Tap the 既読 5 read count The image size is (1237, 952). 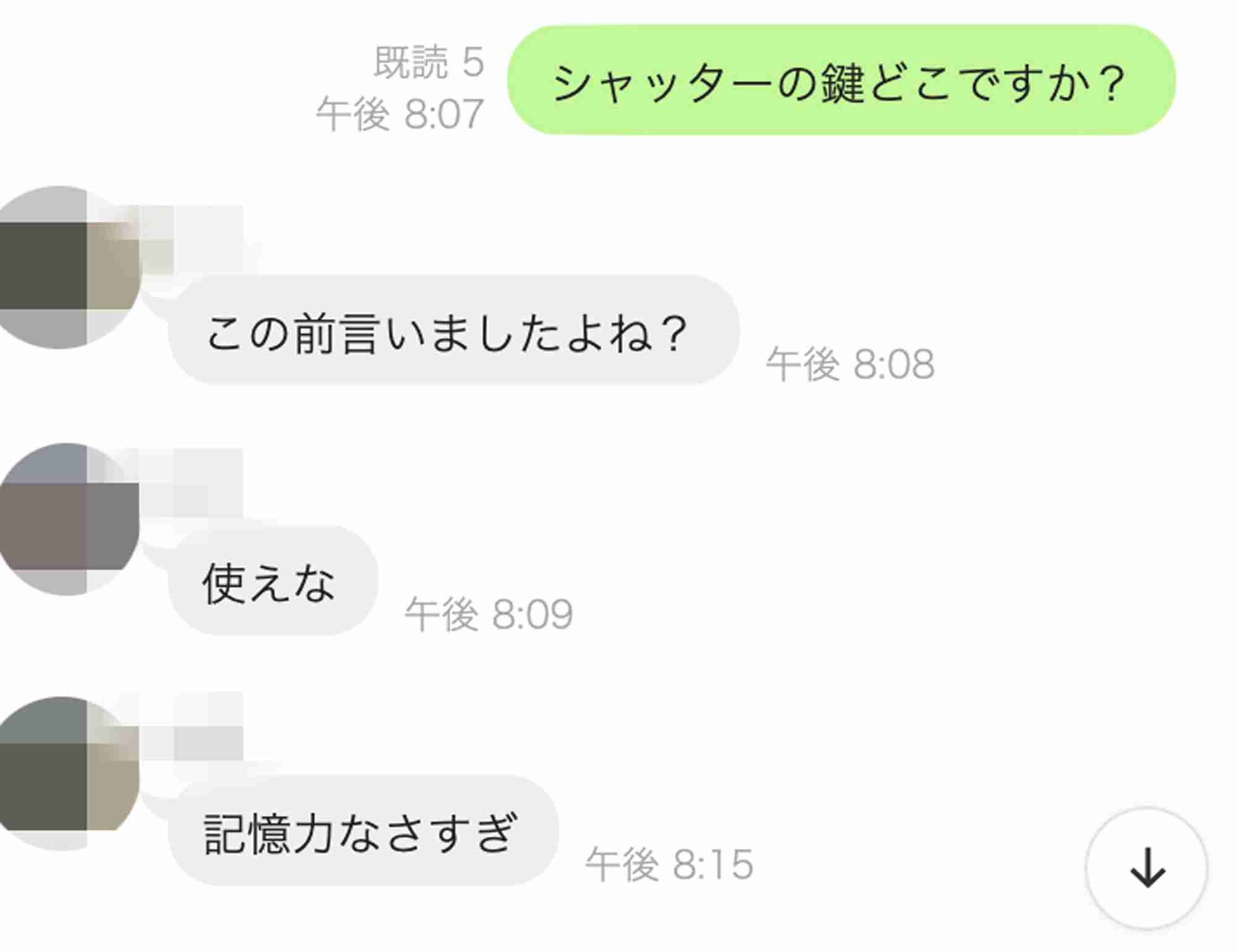(x=429, y=62)
